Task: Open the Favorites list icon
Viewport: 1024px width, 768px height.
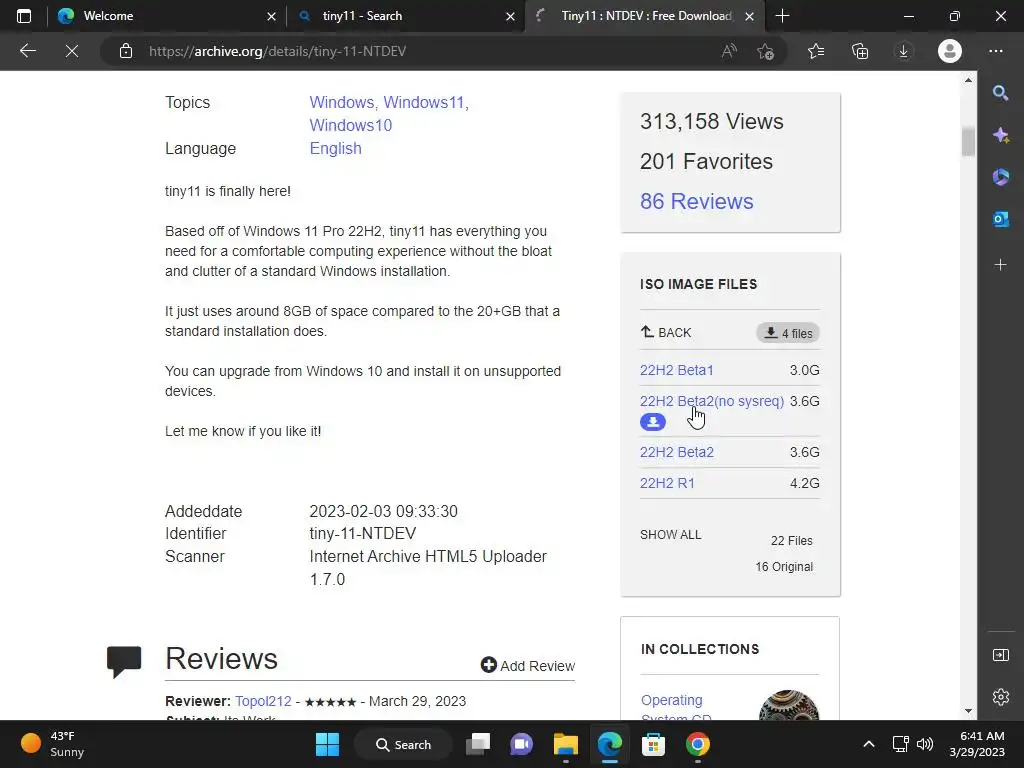Action: click(x=816, y=51)
